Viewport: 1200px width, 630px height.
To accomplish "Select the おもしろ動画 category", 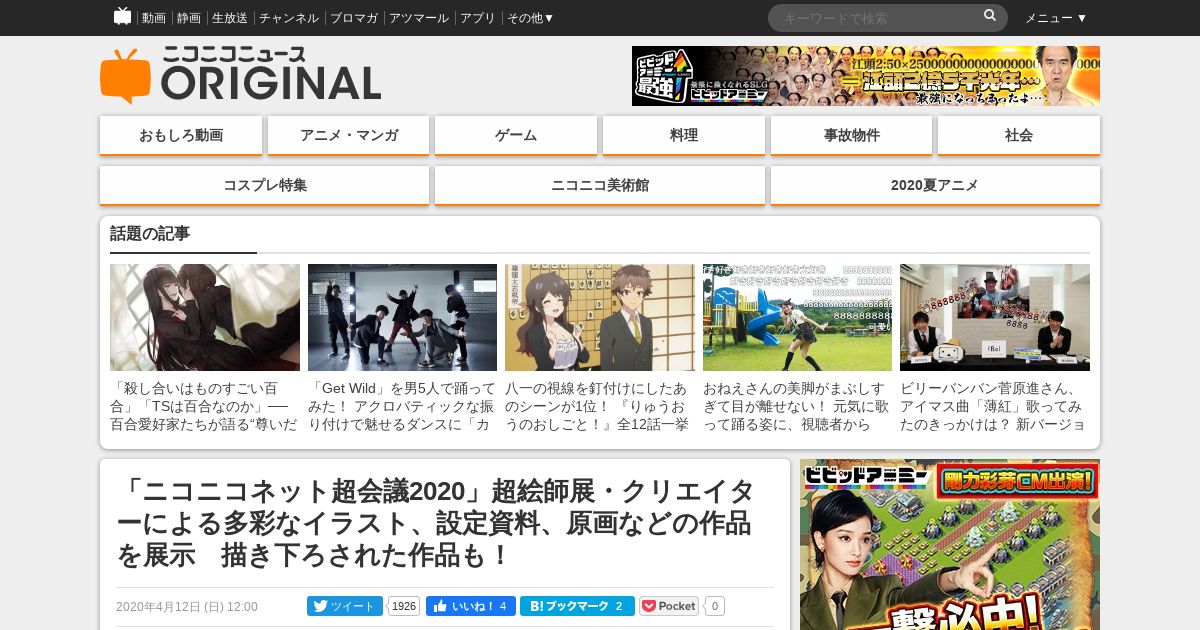I will (x=181, y=135).
